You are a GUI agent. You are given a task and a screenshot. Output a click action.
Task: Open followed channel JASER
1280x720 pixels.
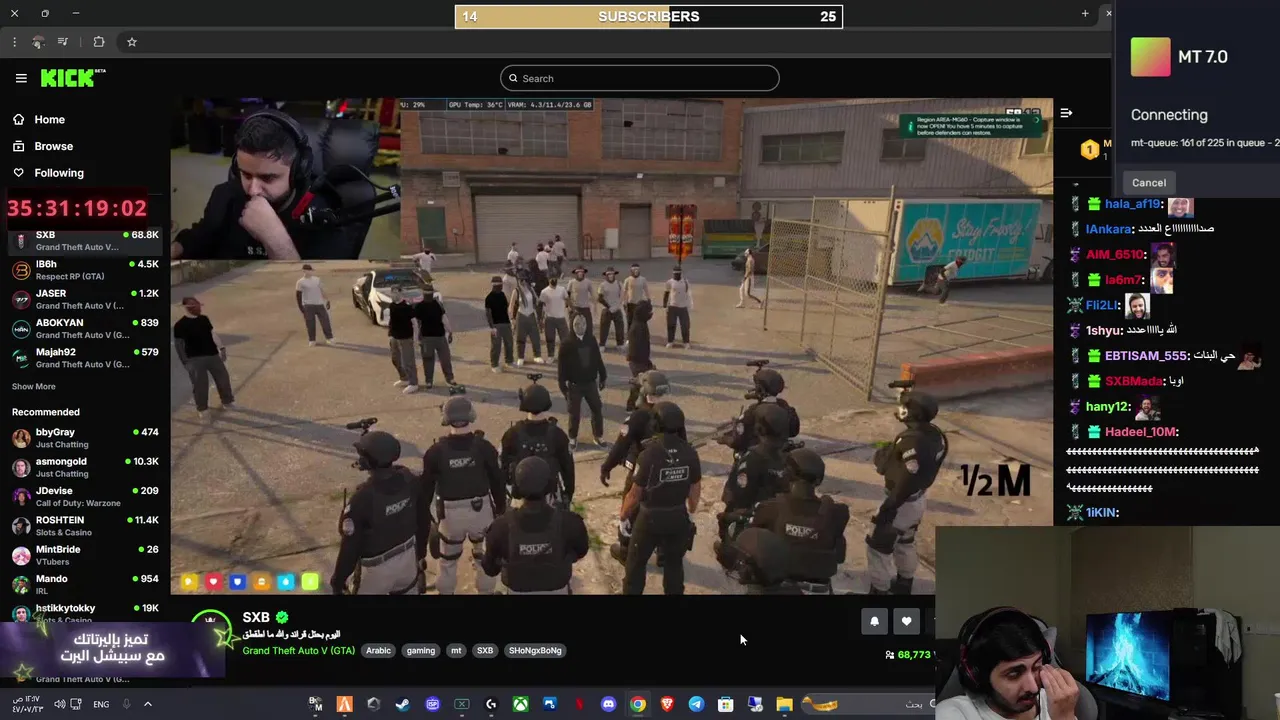pyautogui.click(x=85, y=299)
